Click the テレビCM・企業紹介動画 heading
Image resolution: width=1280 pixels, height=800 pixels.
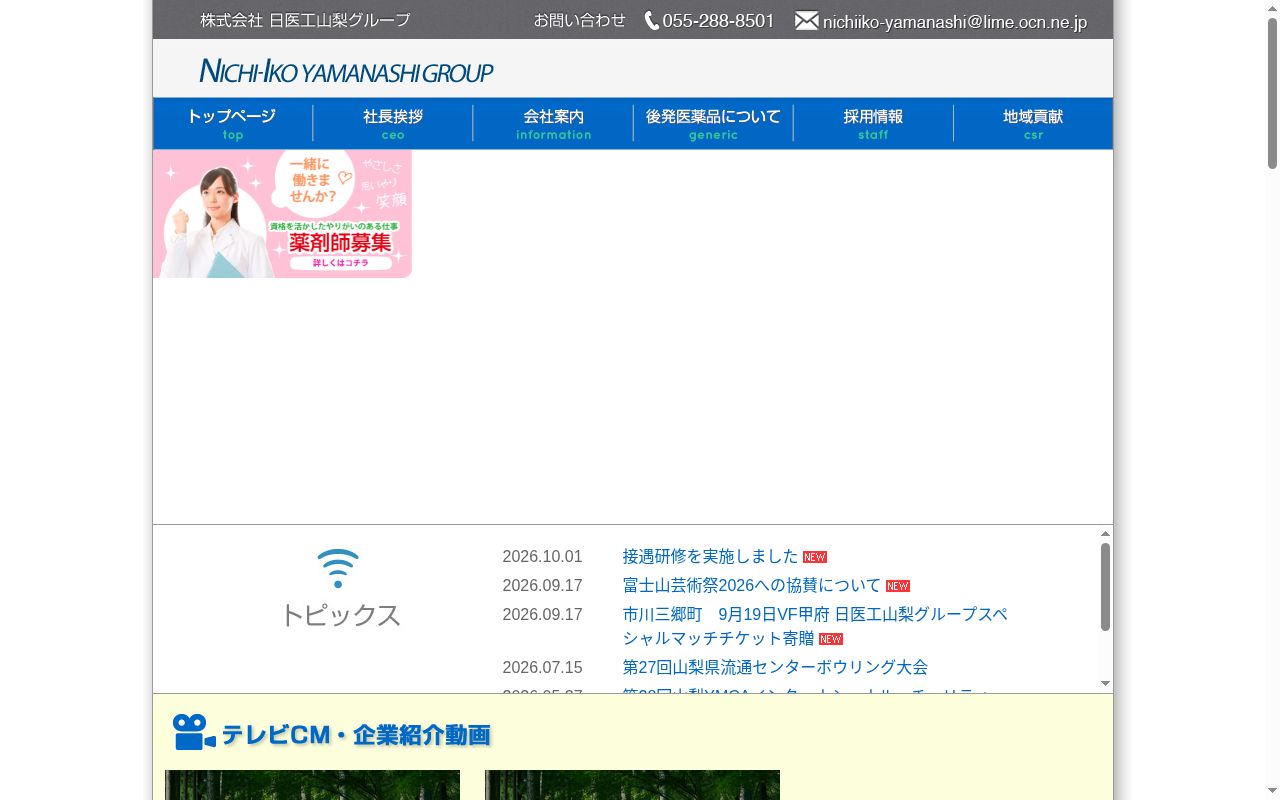click(356, 735)
